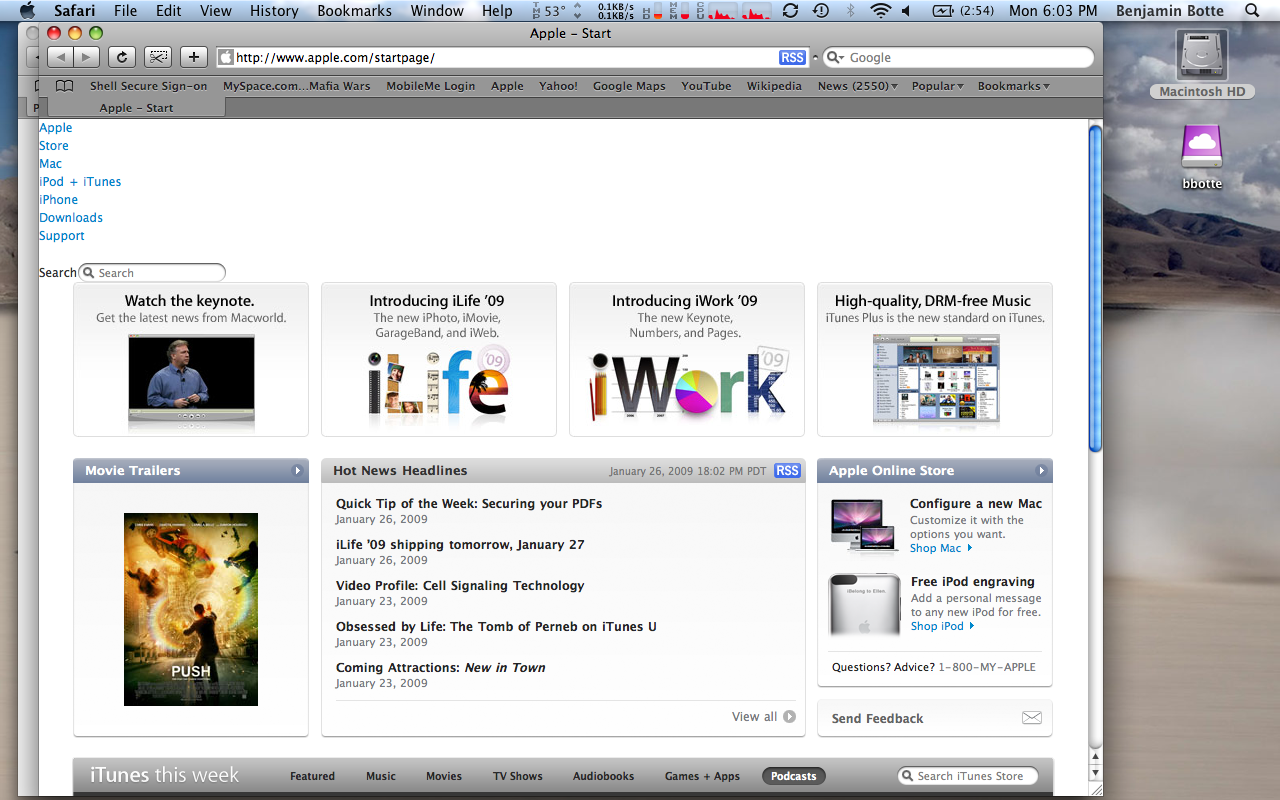1280x800 pixels.
Task: Switch to the TV Shows iTunes tab
Action: click(x=518, y=776)
